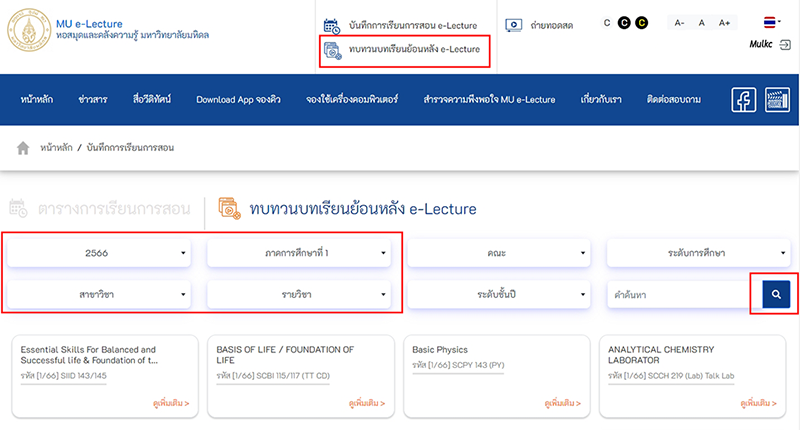Click the film clapperboard icon in navbar
Viewport: 800px width, 430px height.
(775, 100)
